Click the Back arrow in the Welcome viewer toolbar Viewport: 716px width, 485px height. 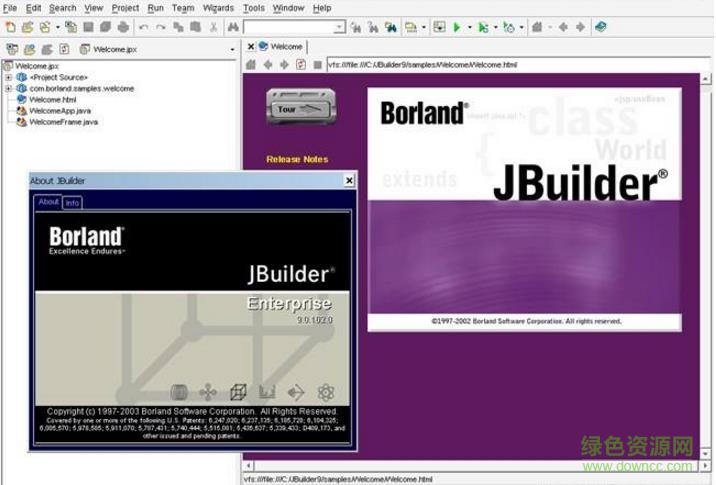pyautogui.click(x=268, y=65)
